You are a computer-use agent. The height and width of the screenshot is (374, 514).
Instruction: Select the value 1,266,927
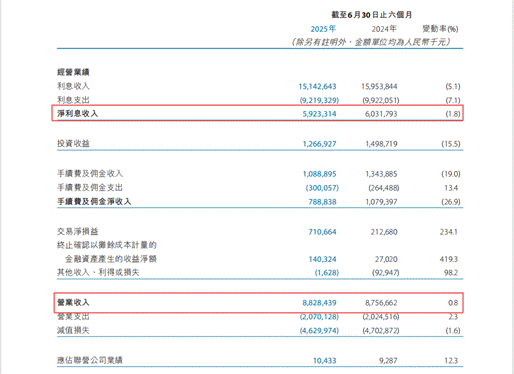(x=319, y=144)
